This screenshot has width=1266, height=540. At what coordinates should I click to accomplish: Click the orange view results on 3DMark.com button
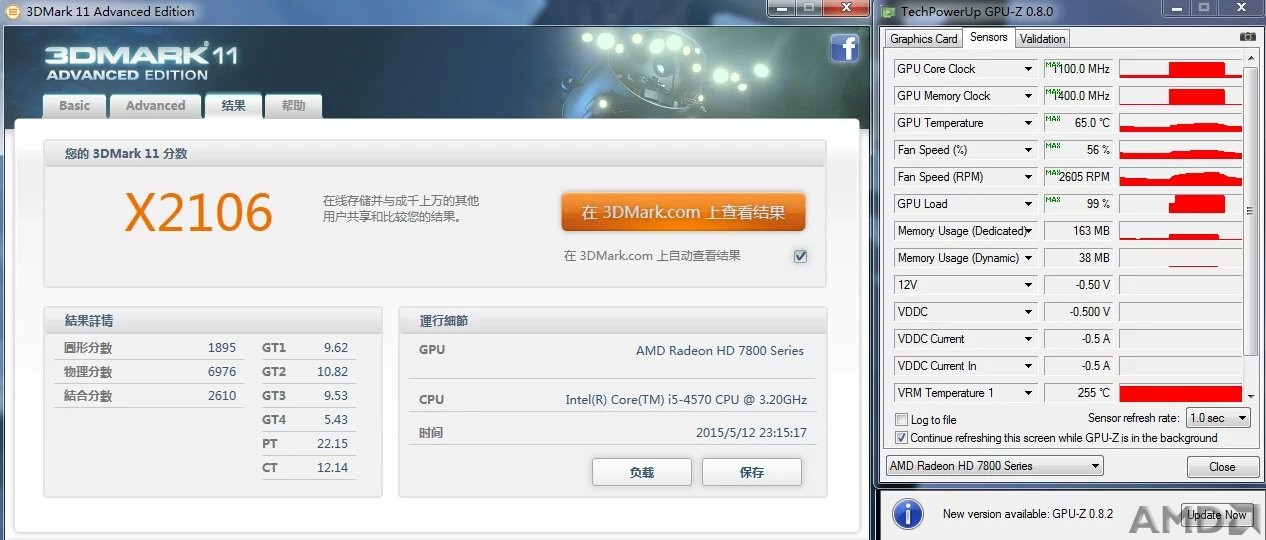click(683, 213)
